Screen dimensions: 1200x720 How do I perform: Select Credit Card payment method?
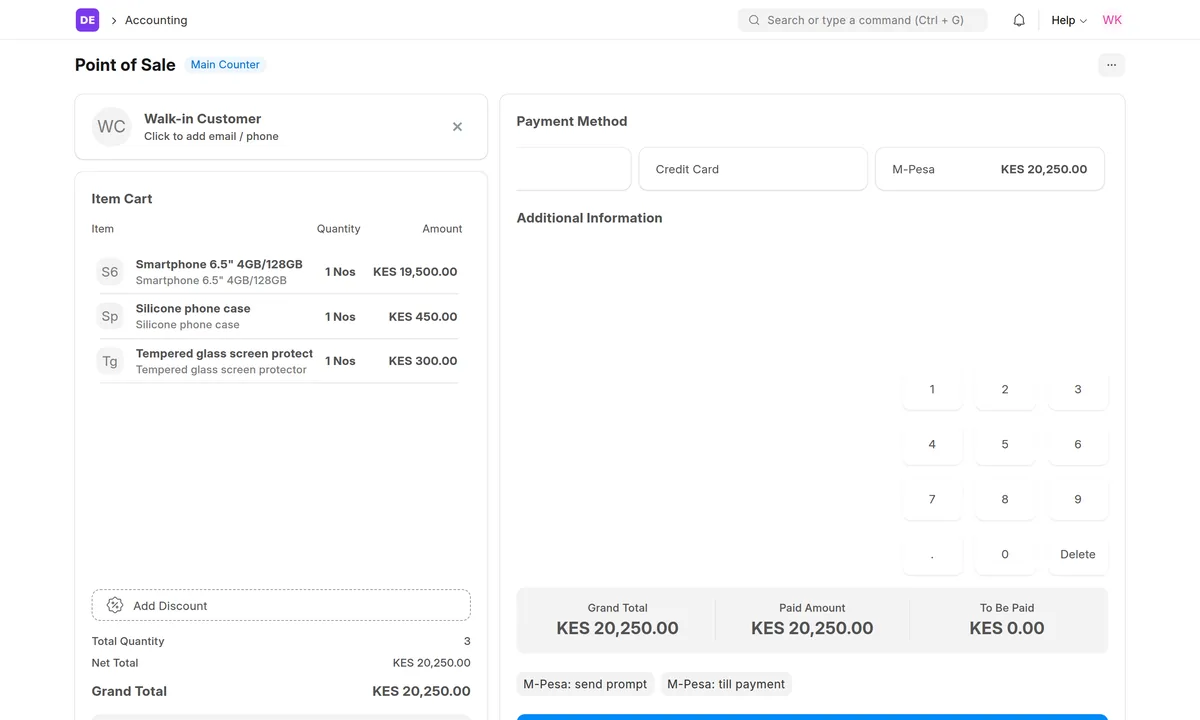[753, 169]
